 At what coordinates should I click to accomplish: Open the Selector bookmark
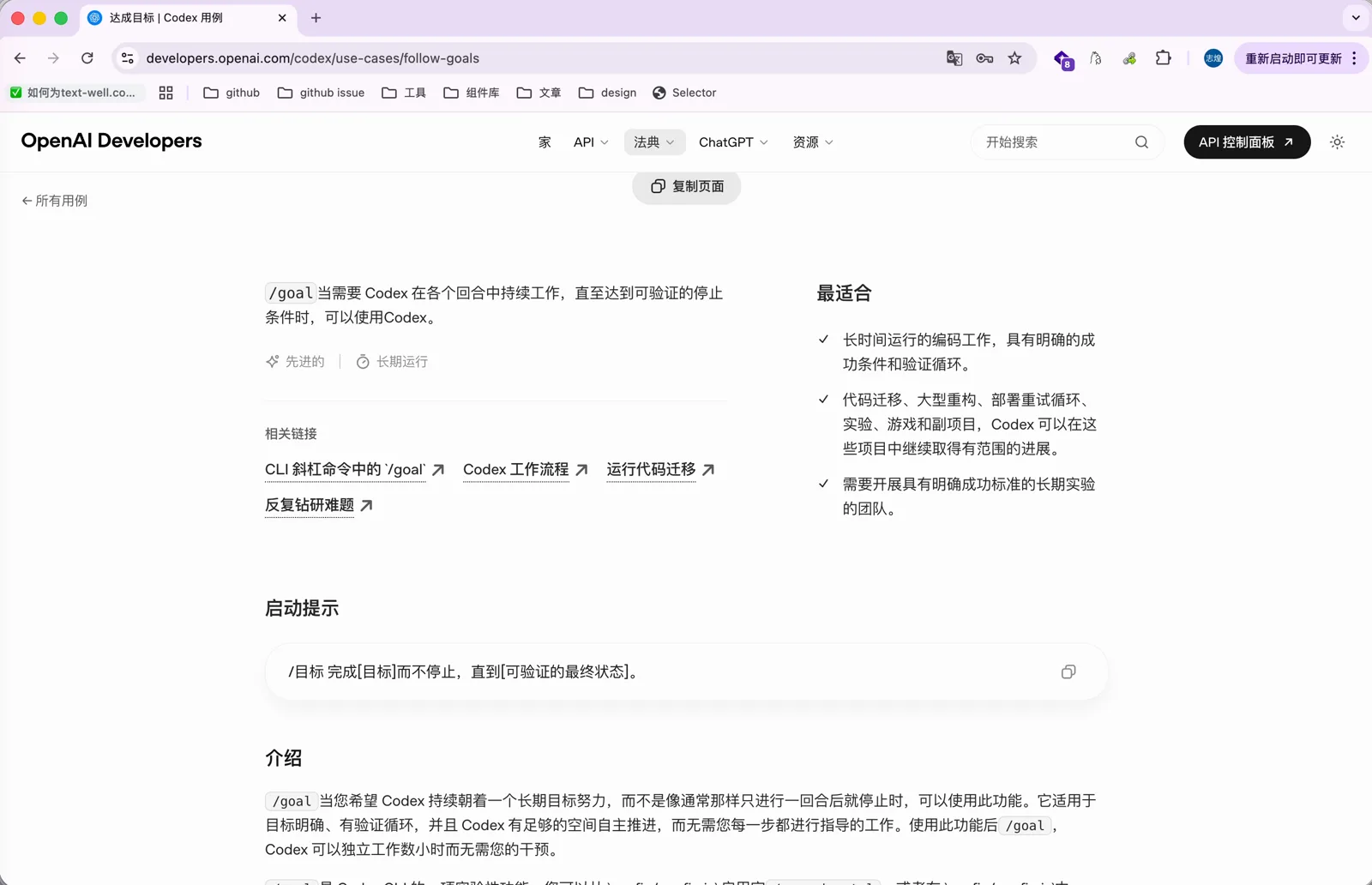[x=684, y=93]
